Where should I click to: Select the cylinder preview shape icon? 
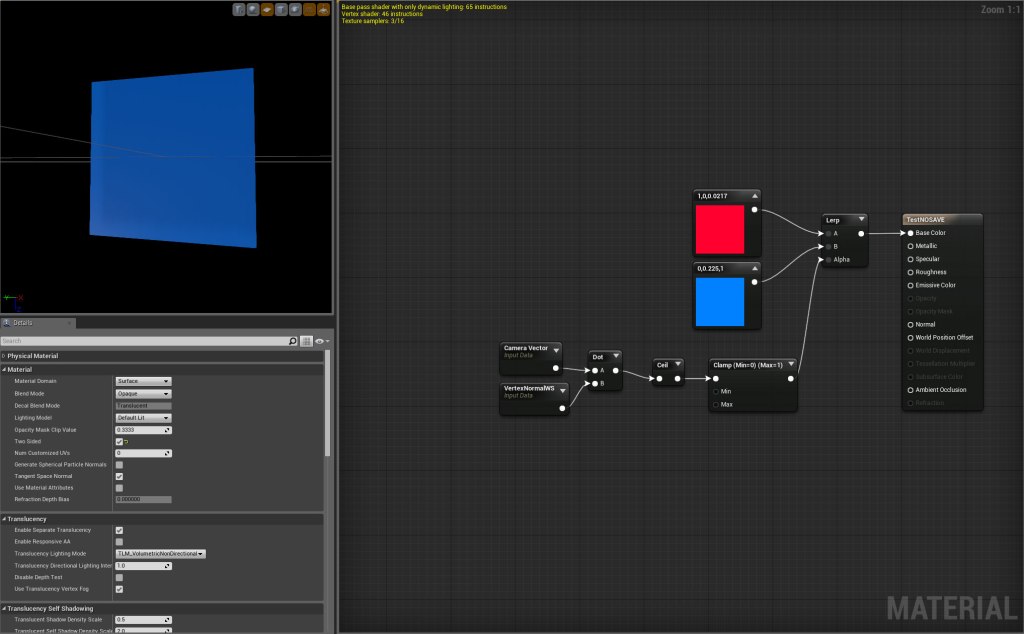coord(240,9)
